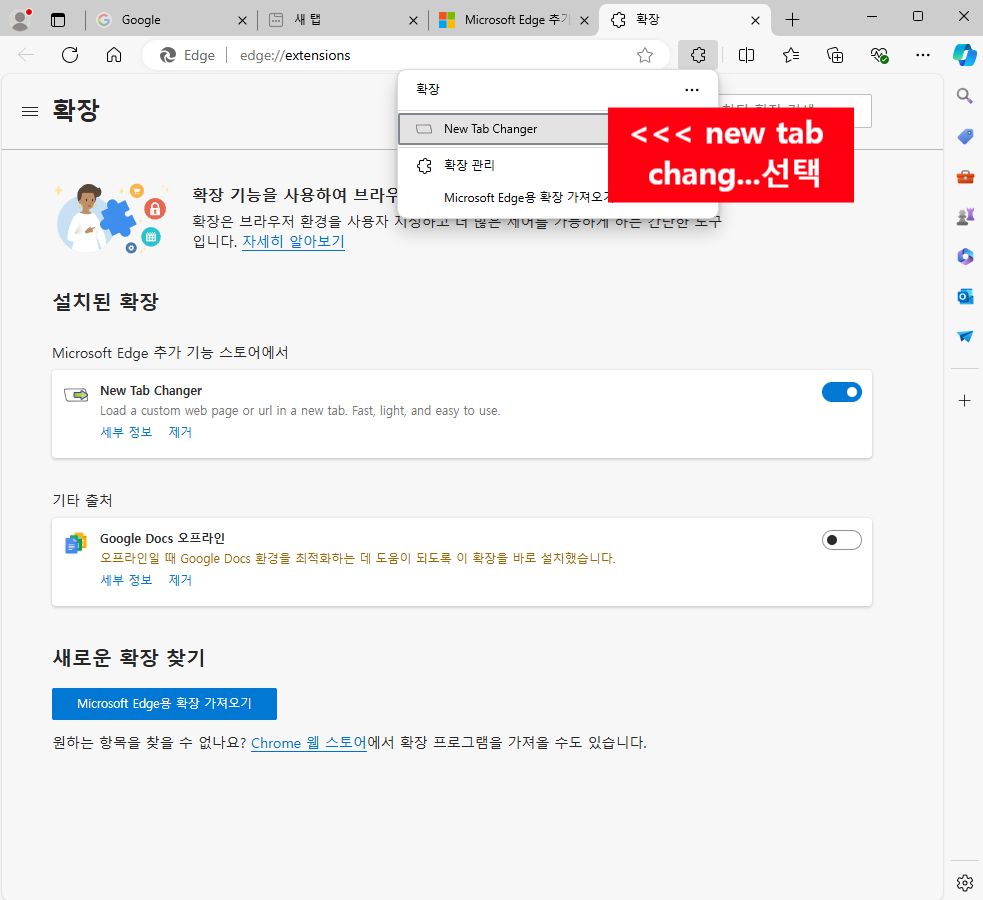
Task: Open Copilot sidebar
Action: (965, 55)
